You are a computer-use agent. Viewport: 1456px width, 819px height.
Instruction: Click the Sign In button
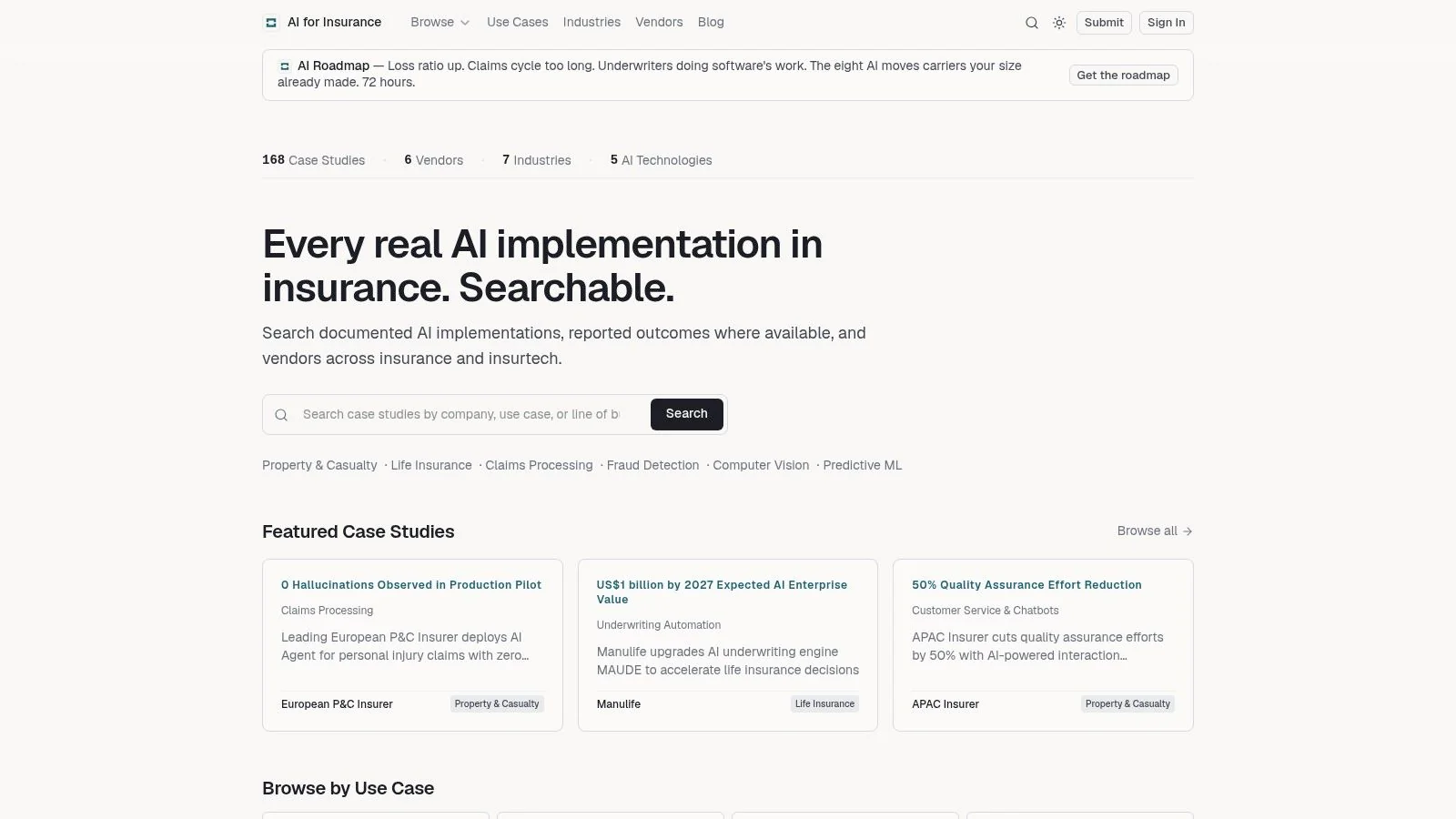[x=1167, y=23]
